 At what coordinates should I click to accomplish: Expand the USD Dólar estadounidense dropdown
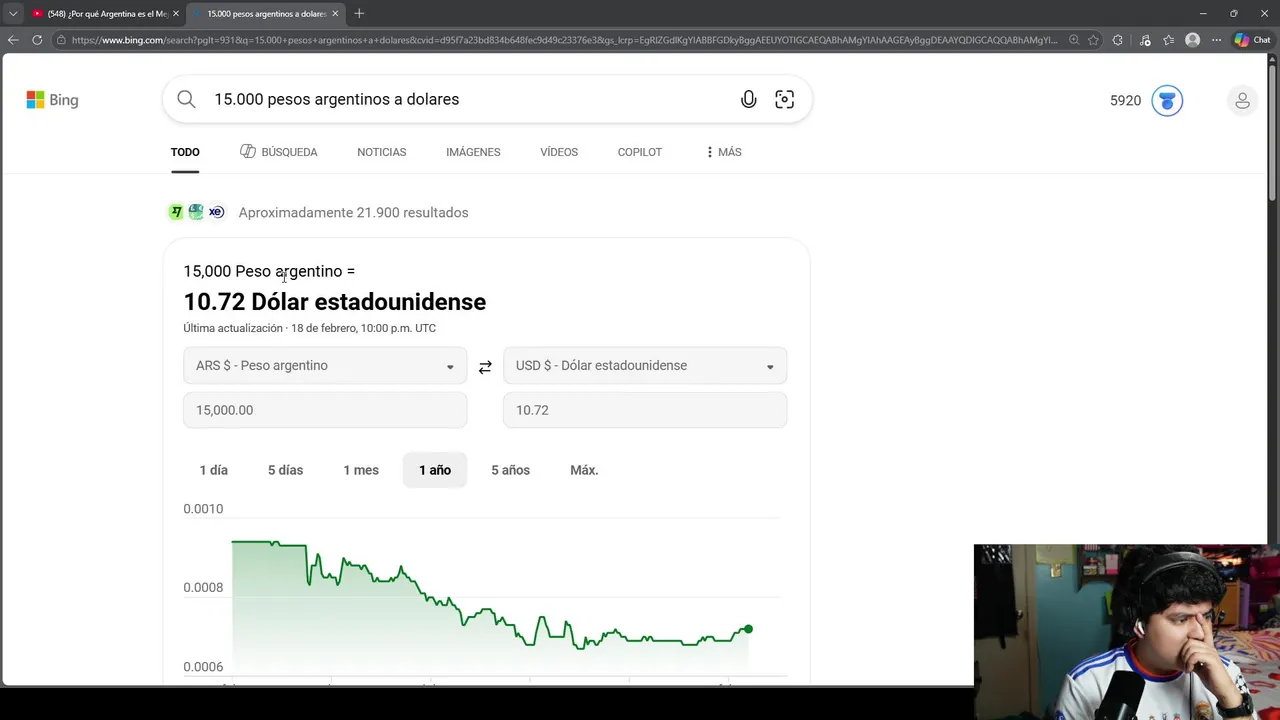(x=645, y=366)
